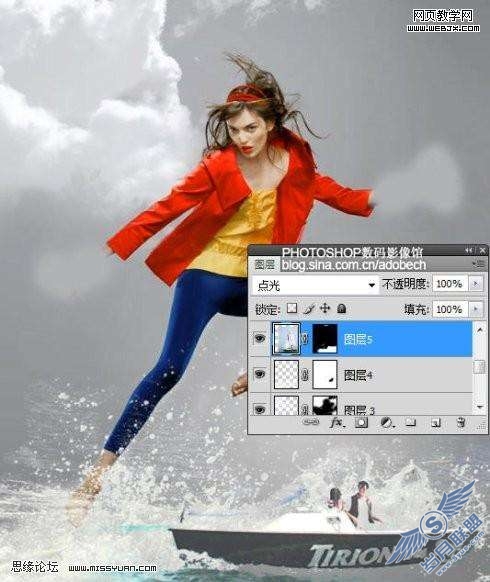Select 图层5 image thumbnail
The width and height of the screenshot is (490, 582).
tap(286, 338)
